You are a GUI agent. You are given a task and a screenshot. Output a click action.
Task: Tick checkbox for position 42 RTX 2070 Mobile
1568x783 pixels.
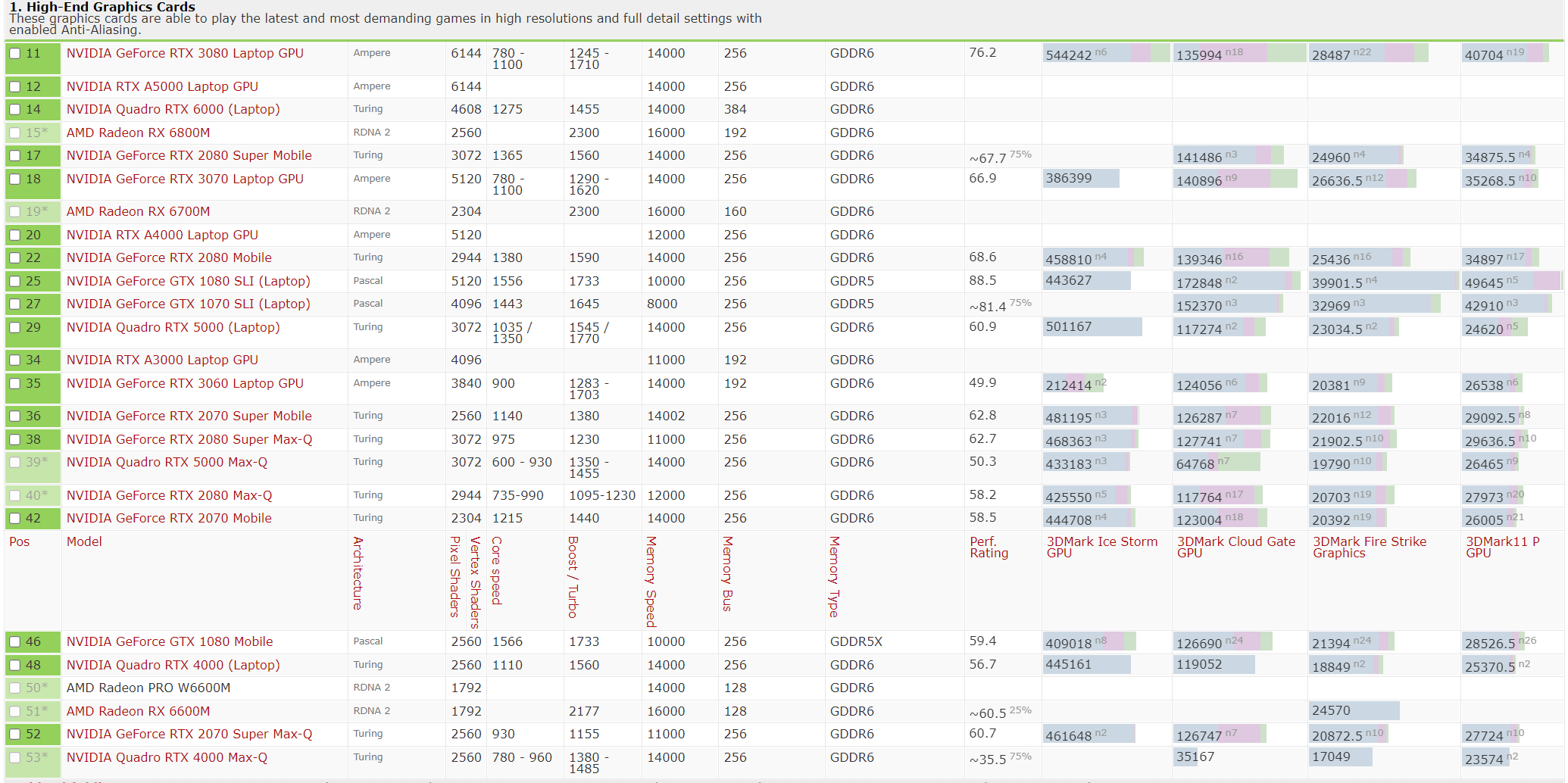pyautogui.click(x=15, y=519)
